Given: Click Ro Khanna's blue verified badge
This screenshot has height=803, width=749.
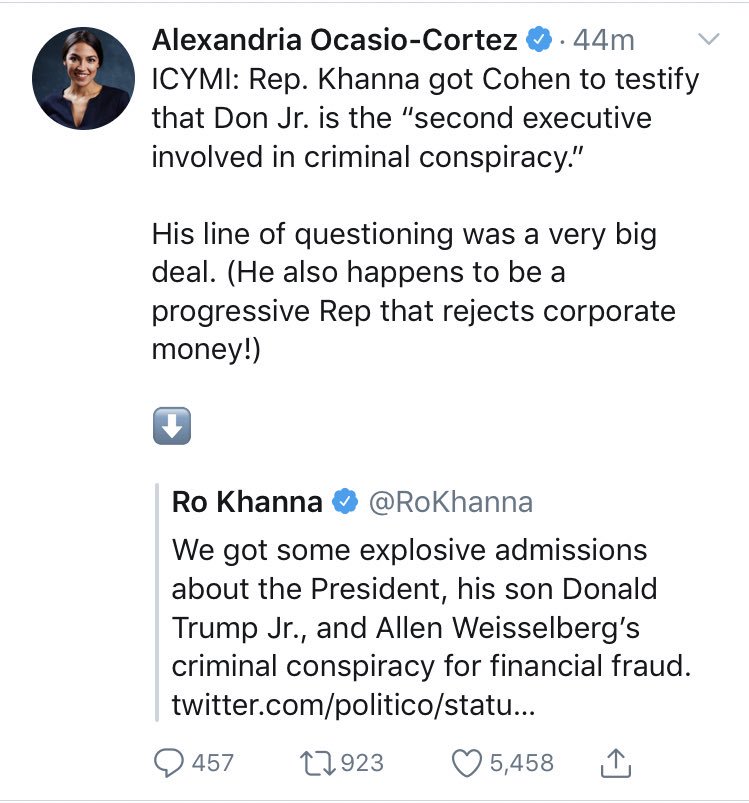Looking at the screenshot, I should click(x=345, y=502).
